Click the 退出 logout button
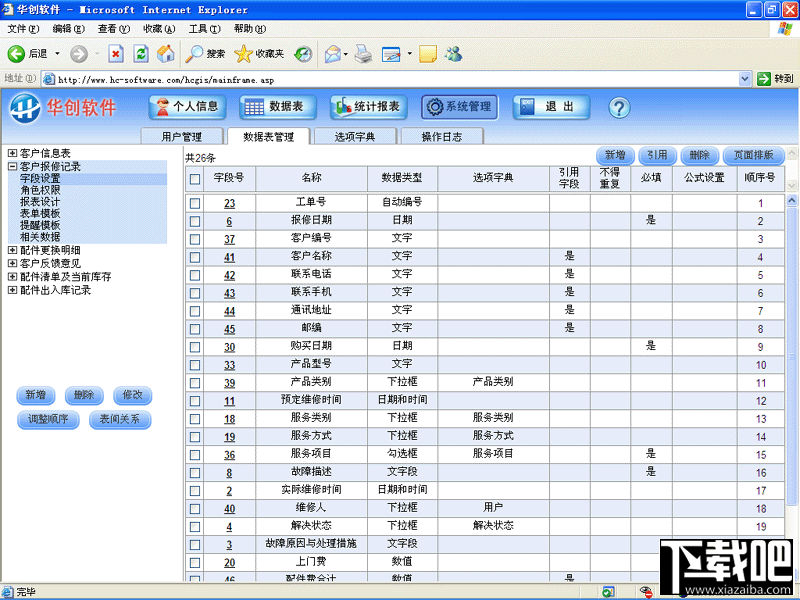 click(x=551, y=107)
